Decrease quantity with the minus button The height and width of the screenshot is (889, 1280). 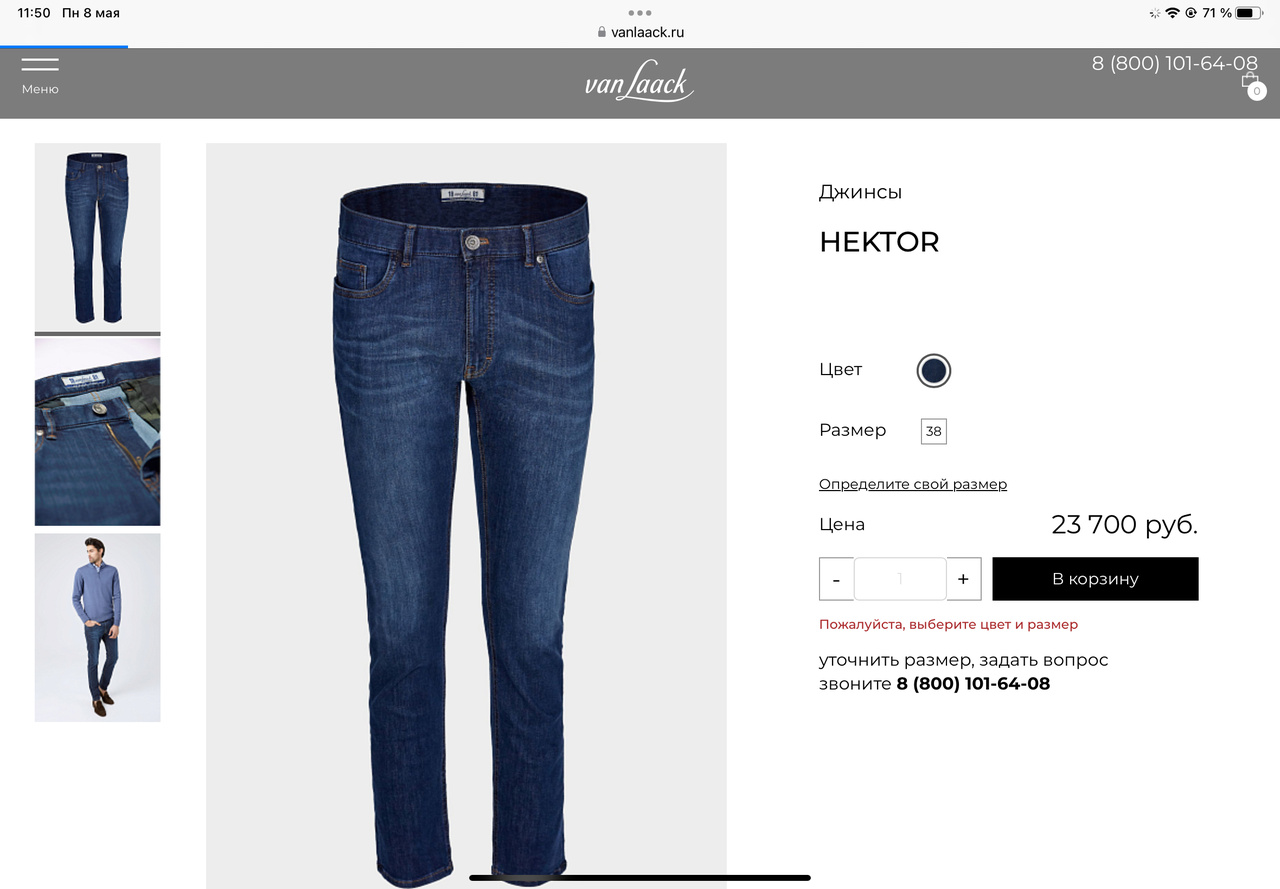pyautogui.click(x=836, y=579)
